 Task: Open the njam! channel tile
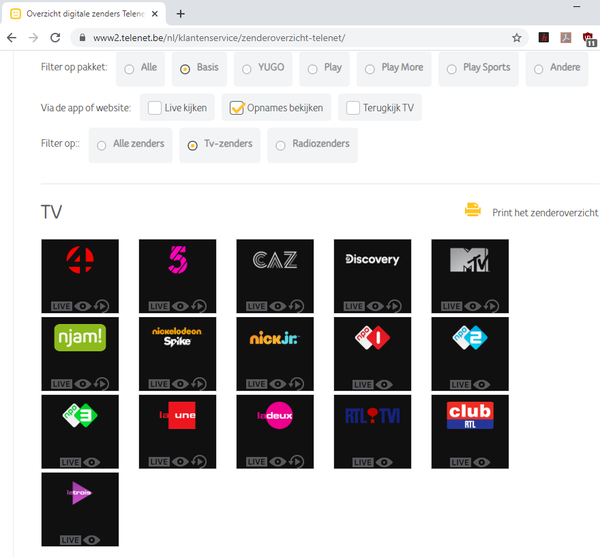tap(80, 354)
